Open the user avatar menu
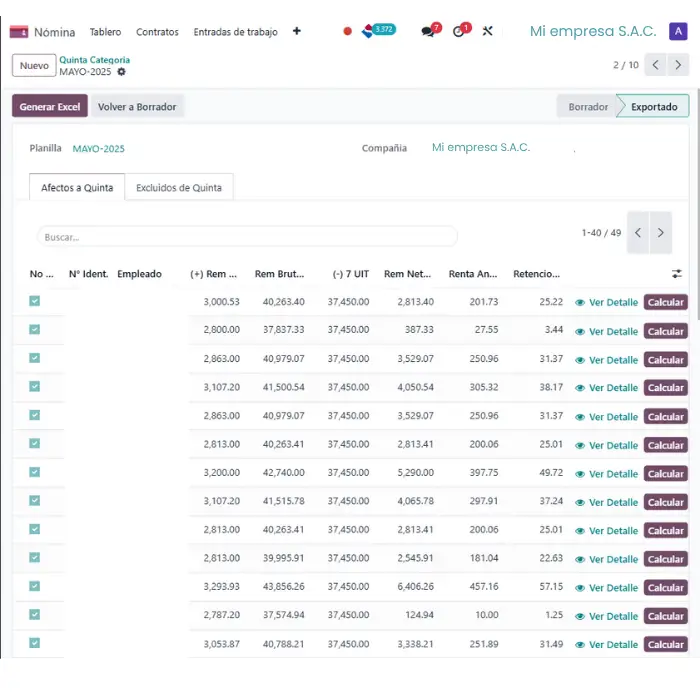The width and height of the screenshot is (700, 700). point(678,31)
